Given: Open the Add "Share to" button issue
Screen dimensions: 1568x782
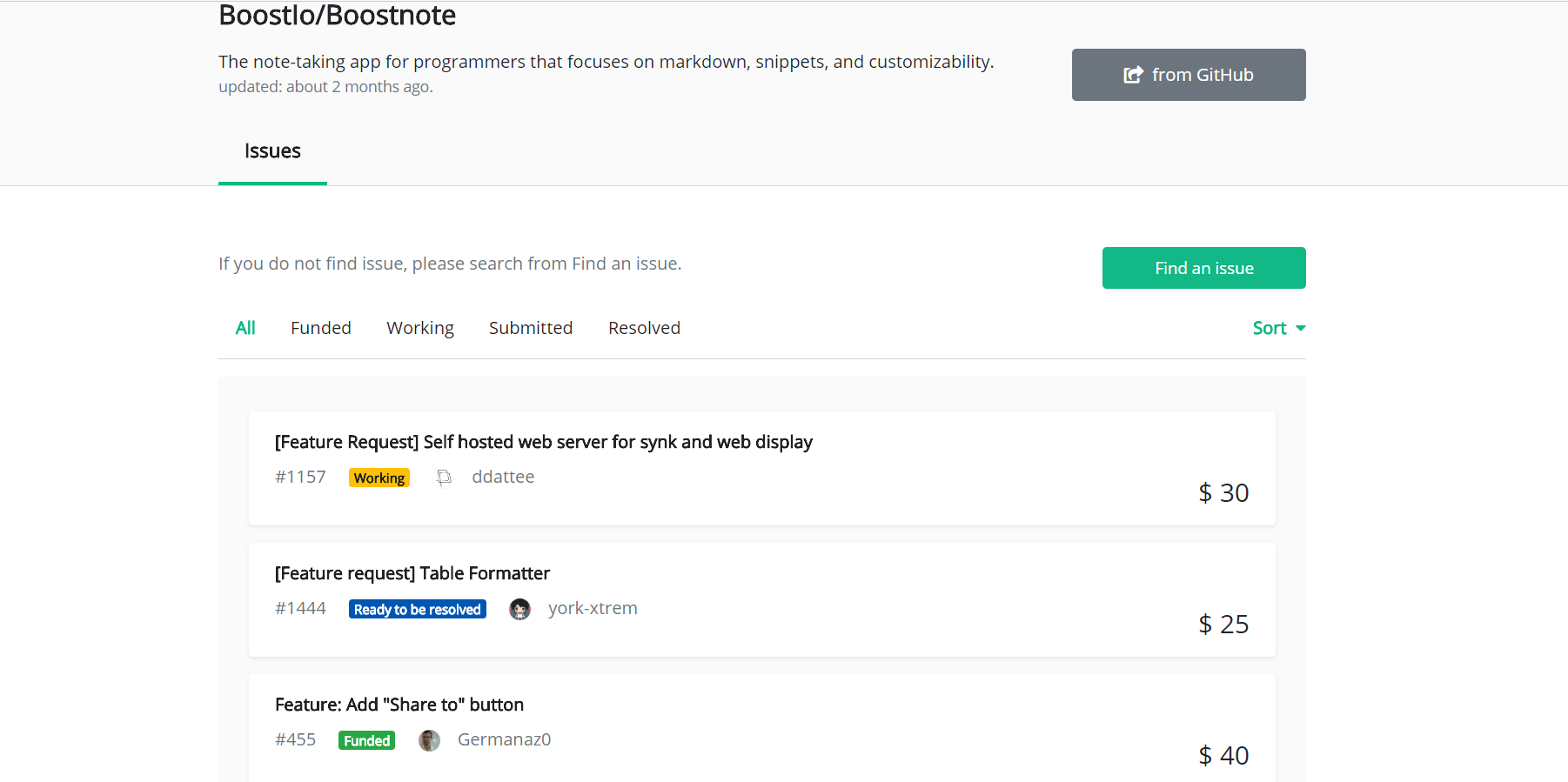Looking at the screenshot, I should click(399, 705).
